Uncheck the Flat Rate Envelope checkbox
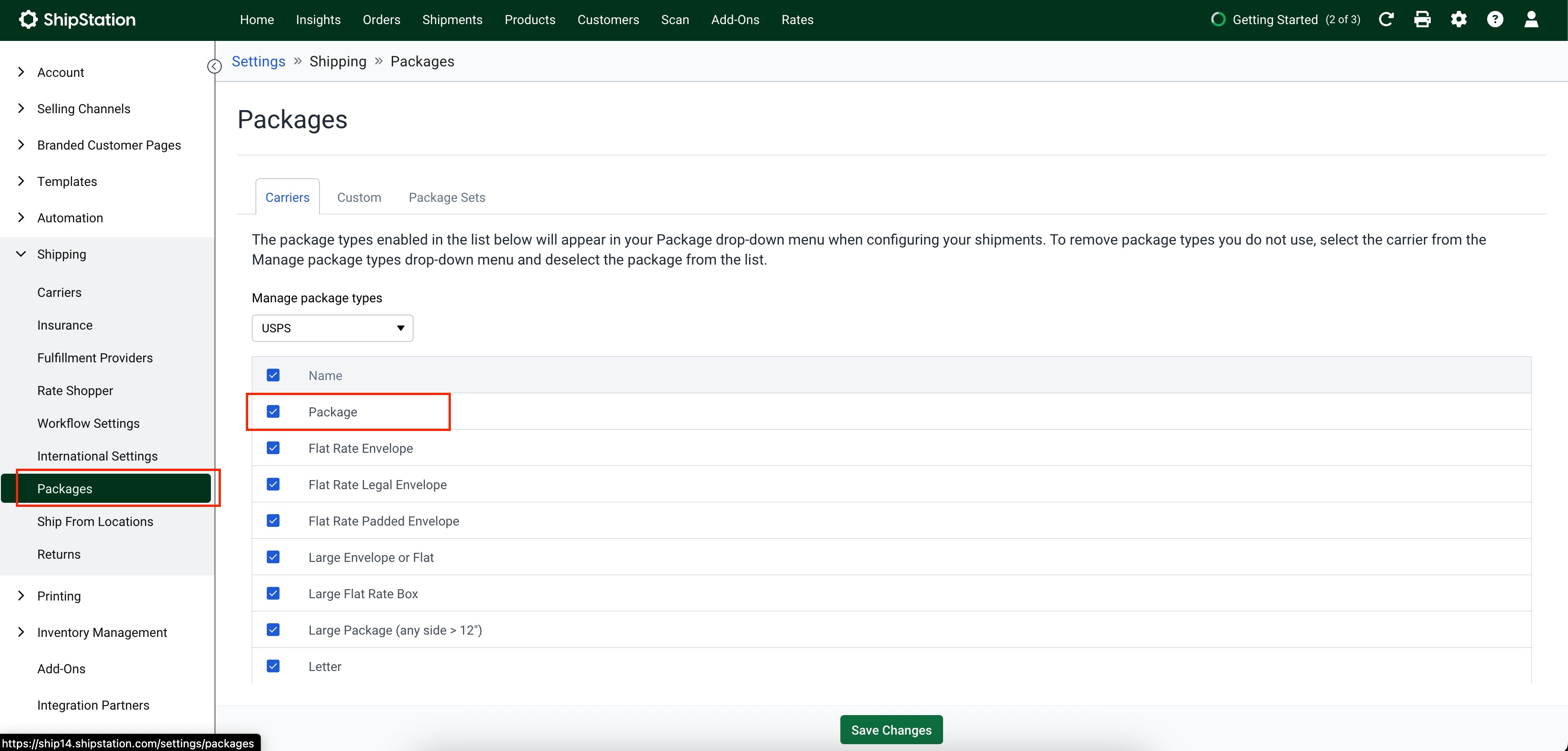This screenshot has height=751, width=1568. (x=273, y=448)
